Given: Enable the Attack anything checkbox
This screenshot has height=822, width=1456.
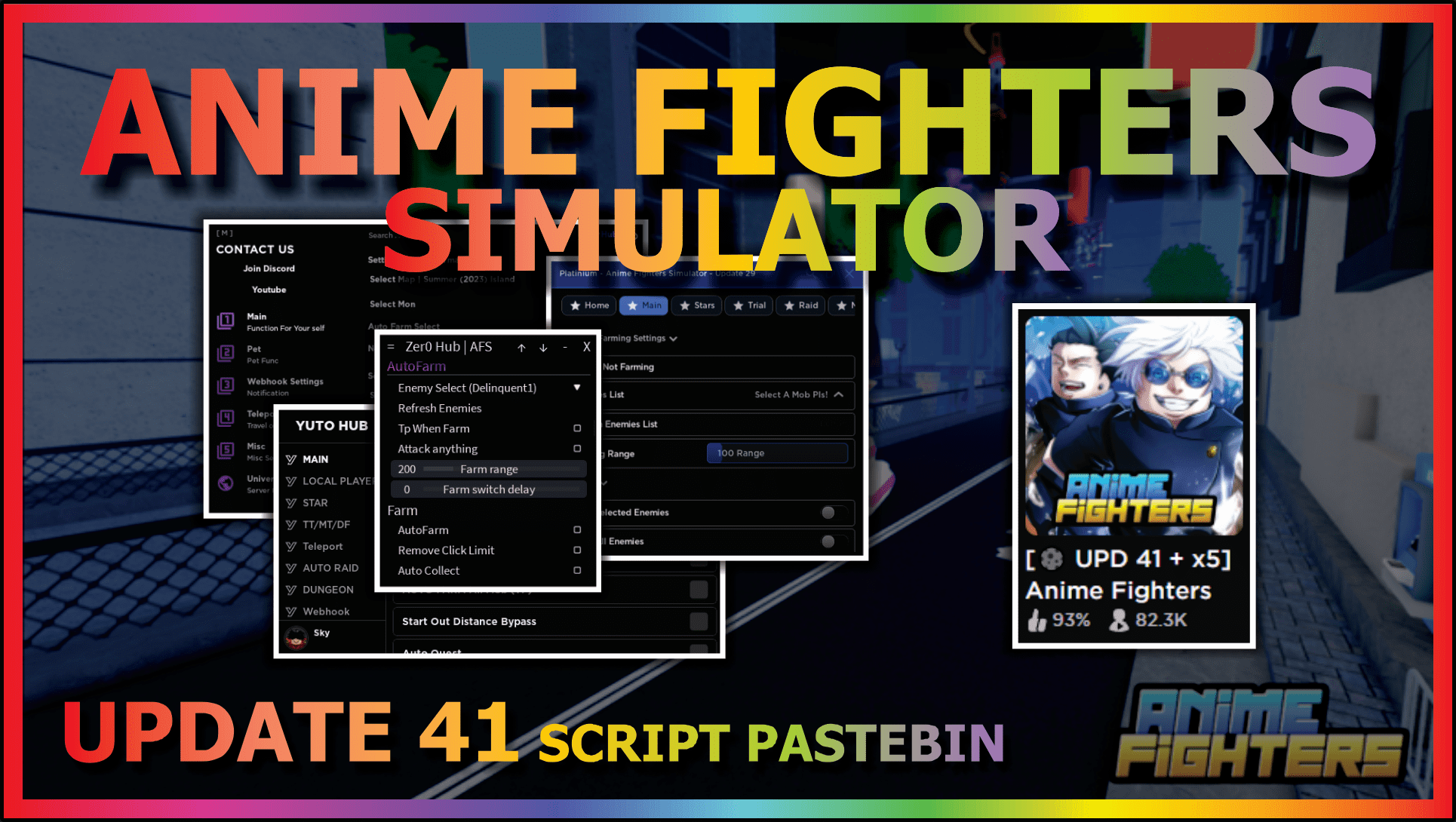Looking at the screenshot, I should click(576, 449).
